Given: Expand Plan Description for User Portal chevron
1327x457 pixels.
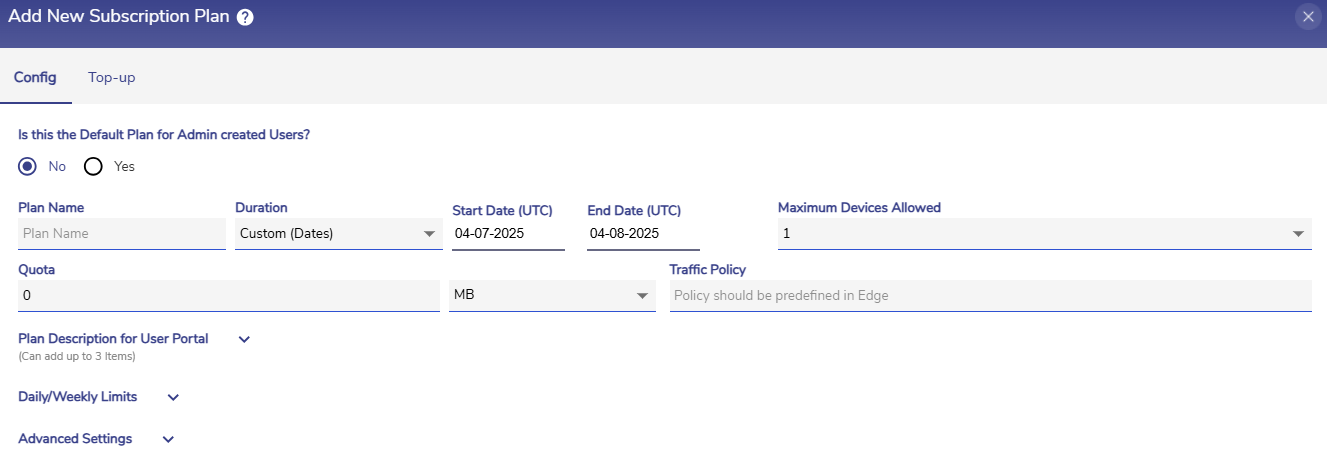Looking at the screenshot, I should click(244, 339).
